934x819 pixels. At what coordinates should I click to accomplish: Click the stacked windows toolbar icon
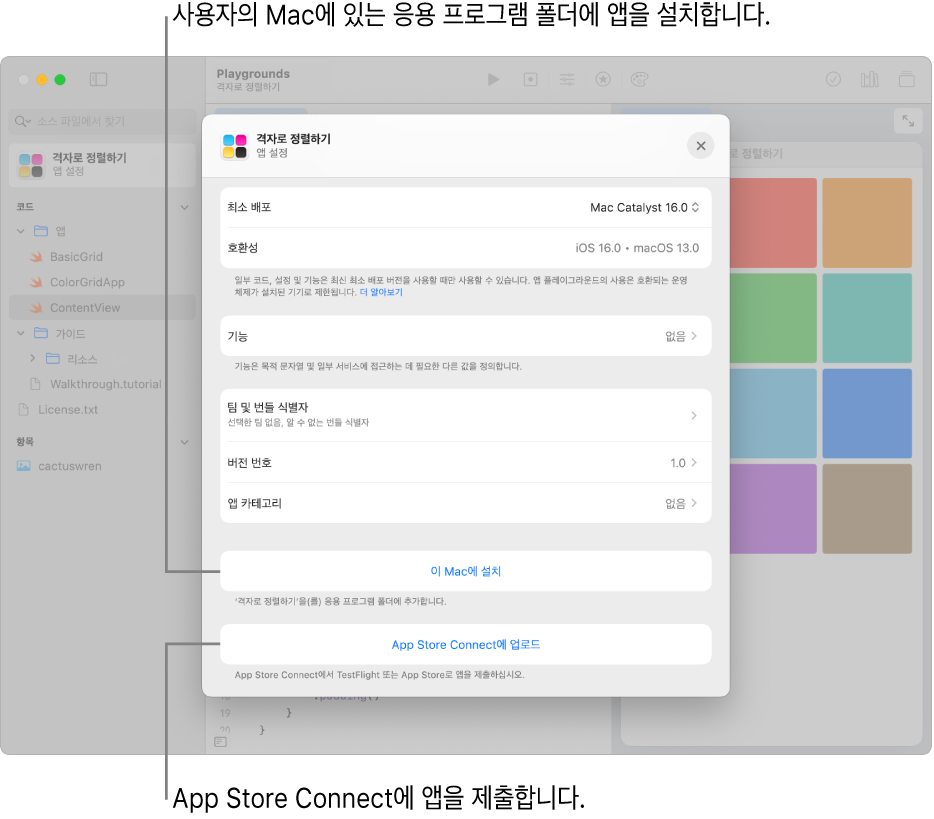pyautogui.click(x=907, y=79)
